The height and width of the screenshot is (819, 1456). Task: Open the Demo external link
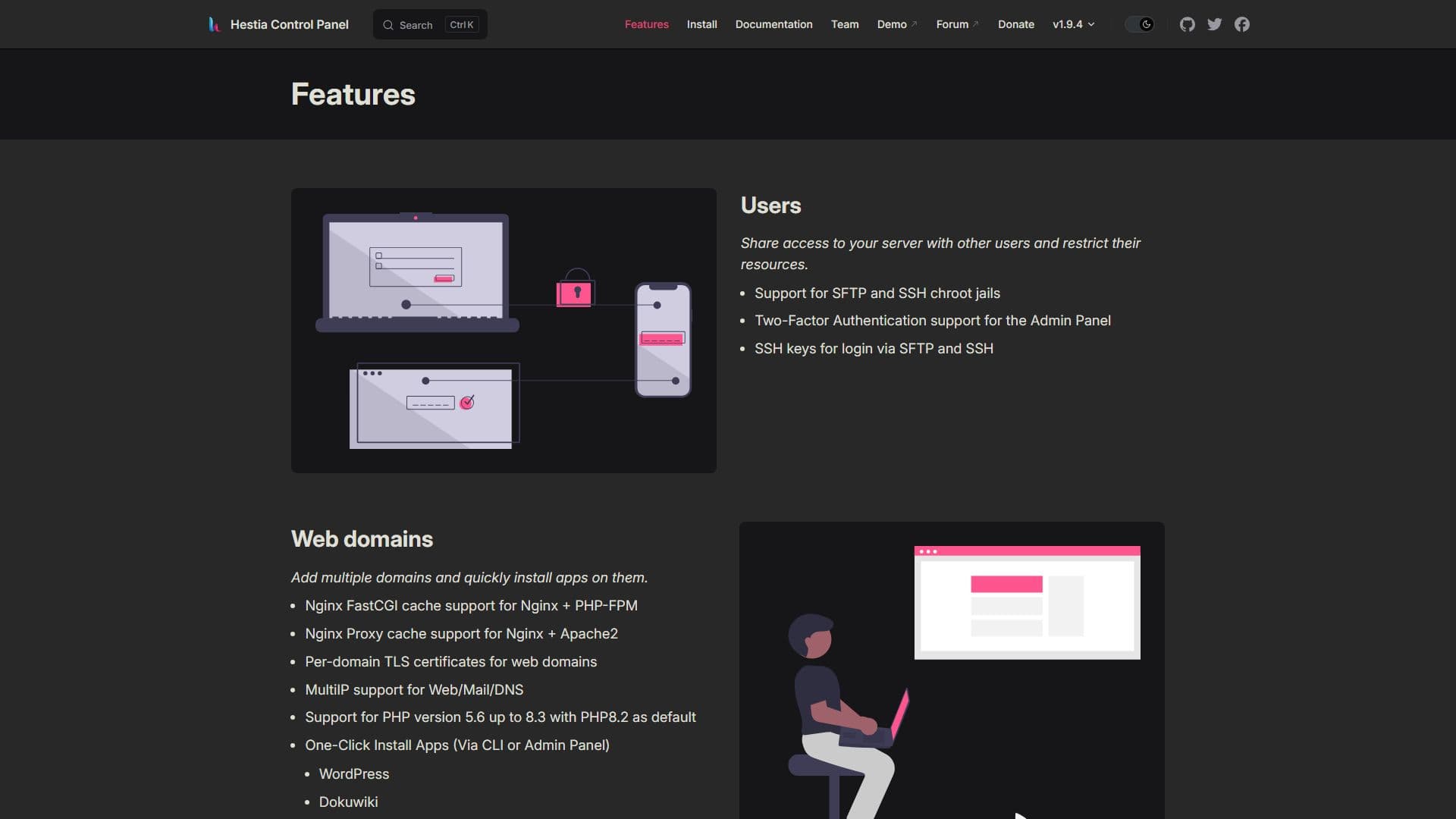(x=897, y=24)
